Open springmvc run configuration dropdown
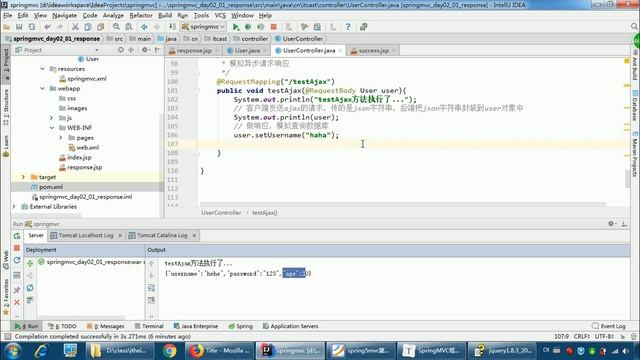The image size is (640, 360). click(203, 27)
